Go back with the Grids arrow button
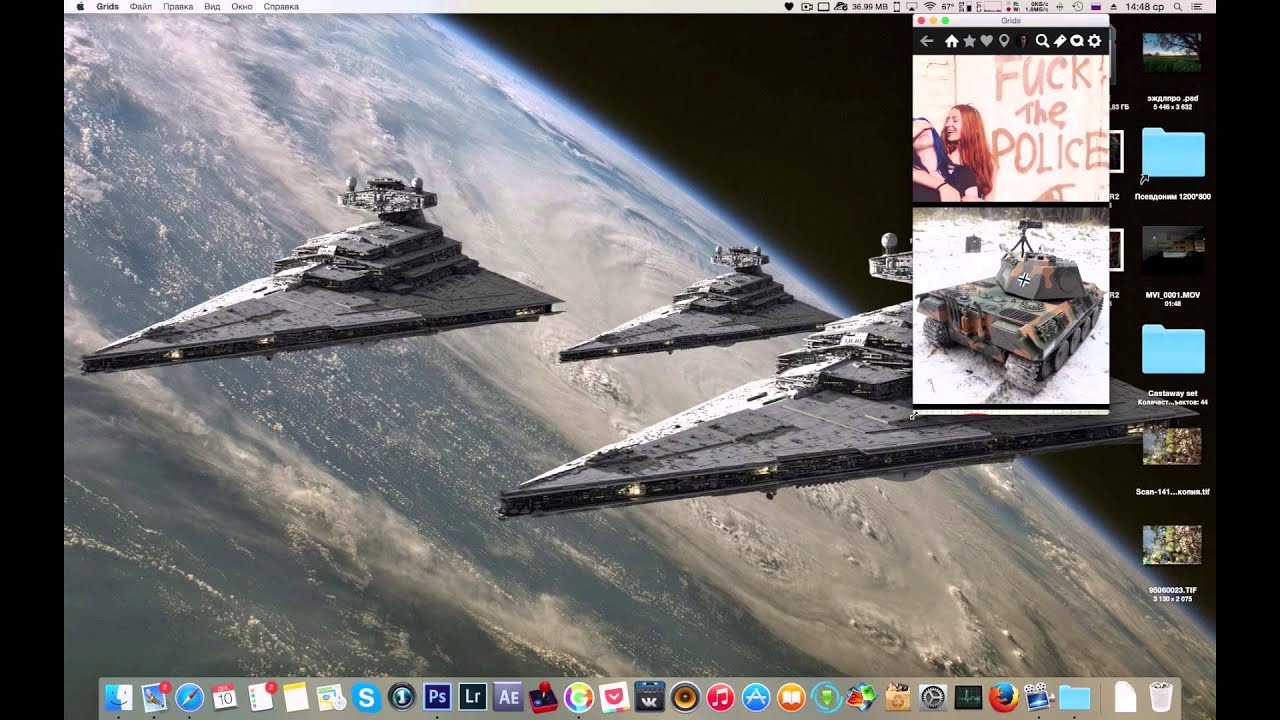This screenshot has width=1280, height=720. [926, 41]
